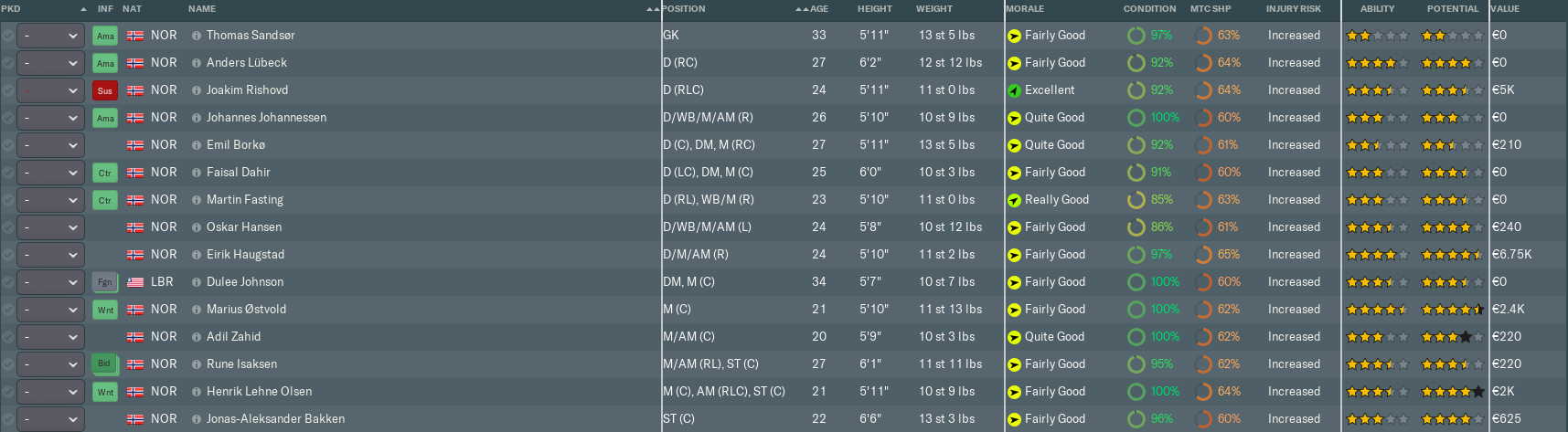Click the 'Fgn' foreign badge for Dulee Johnson

click(105, 282)
